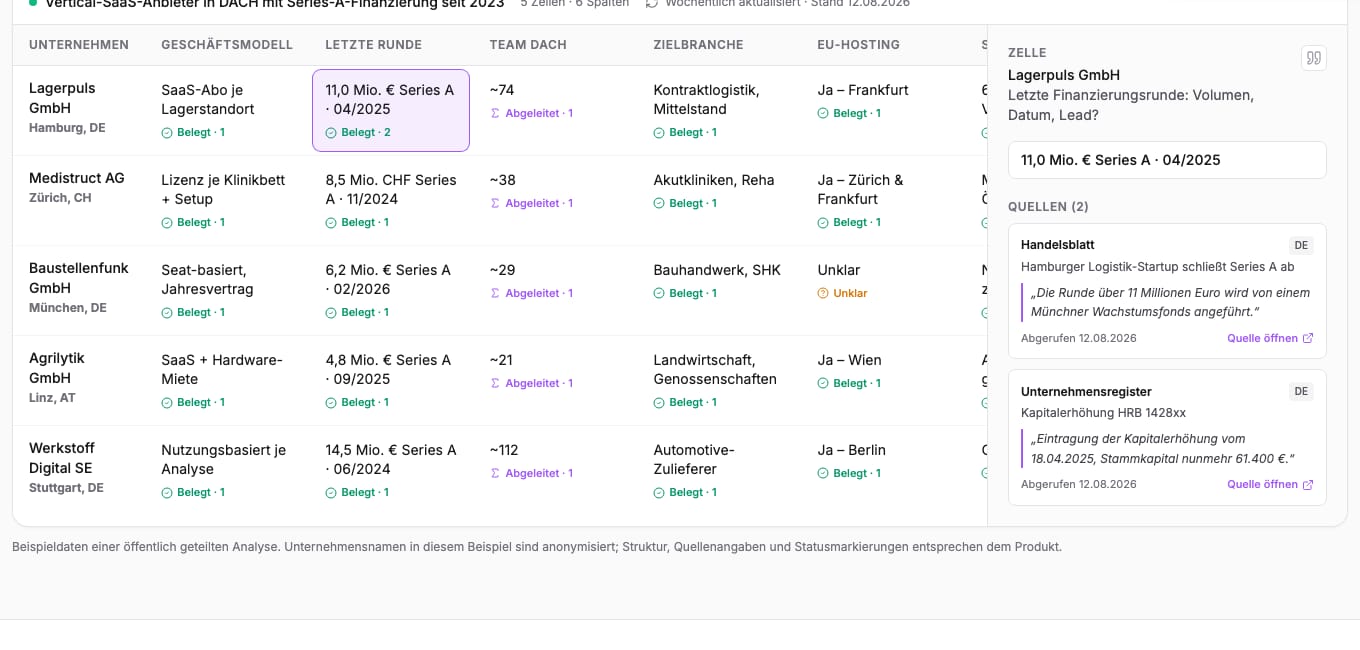Open the Handelsblatt source via Quelle öffnen
This screenshot has width=1360, height=650.
1270,338
